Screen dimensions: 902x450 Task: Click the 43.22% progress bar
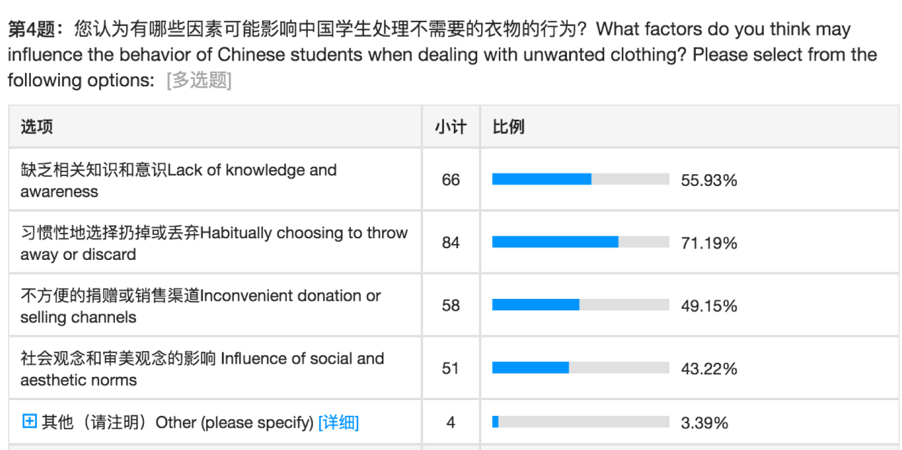tap(580, 368)
